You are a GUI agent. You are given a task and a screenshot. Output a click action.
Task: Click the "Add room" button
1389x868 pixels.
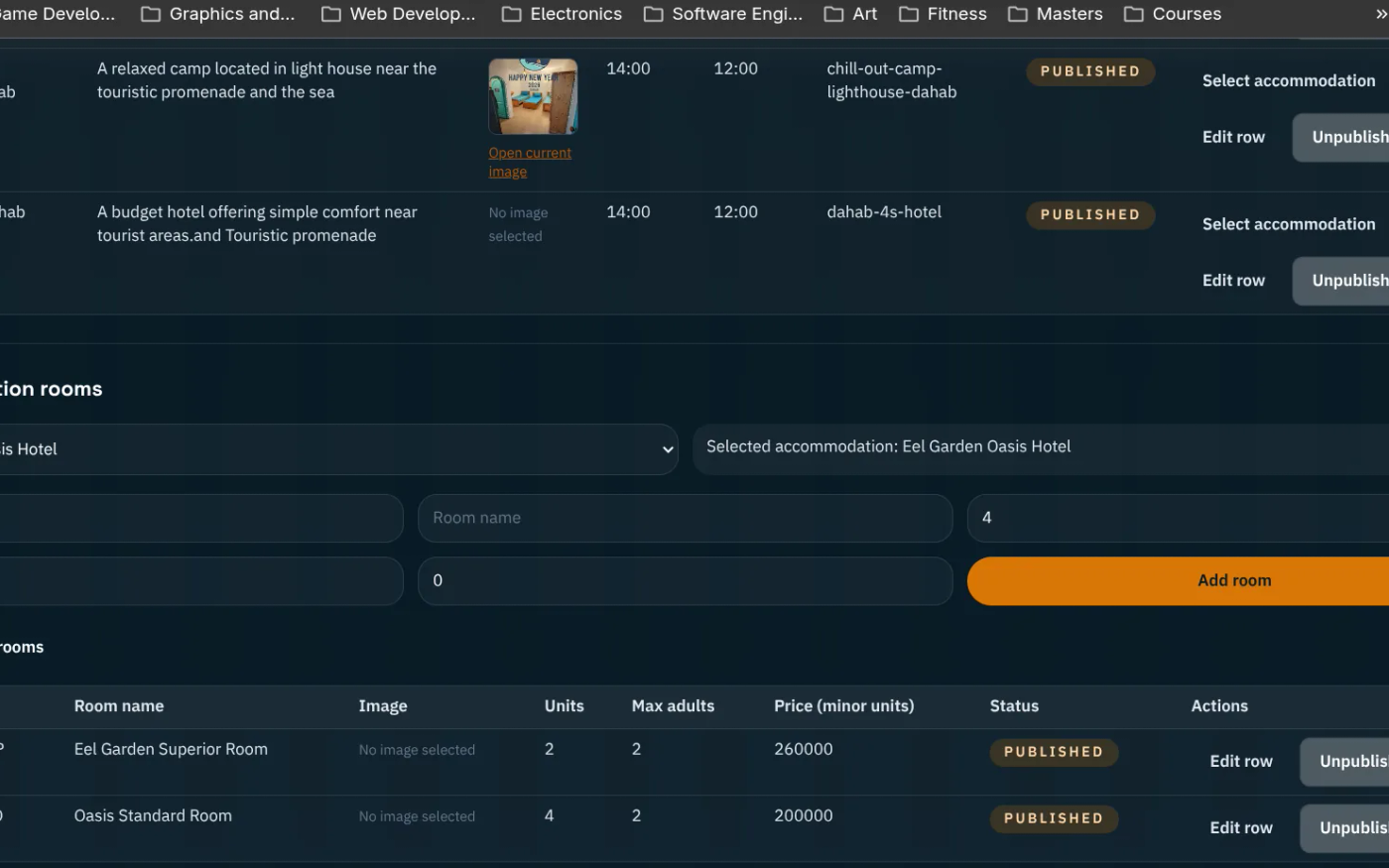(x=1234, y=580)
